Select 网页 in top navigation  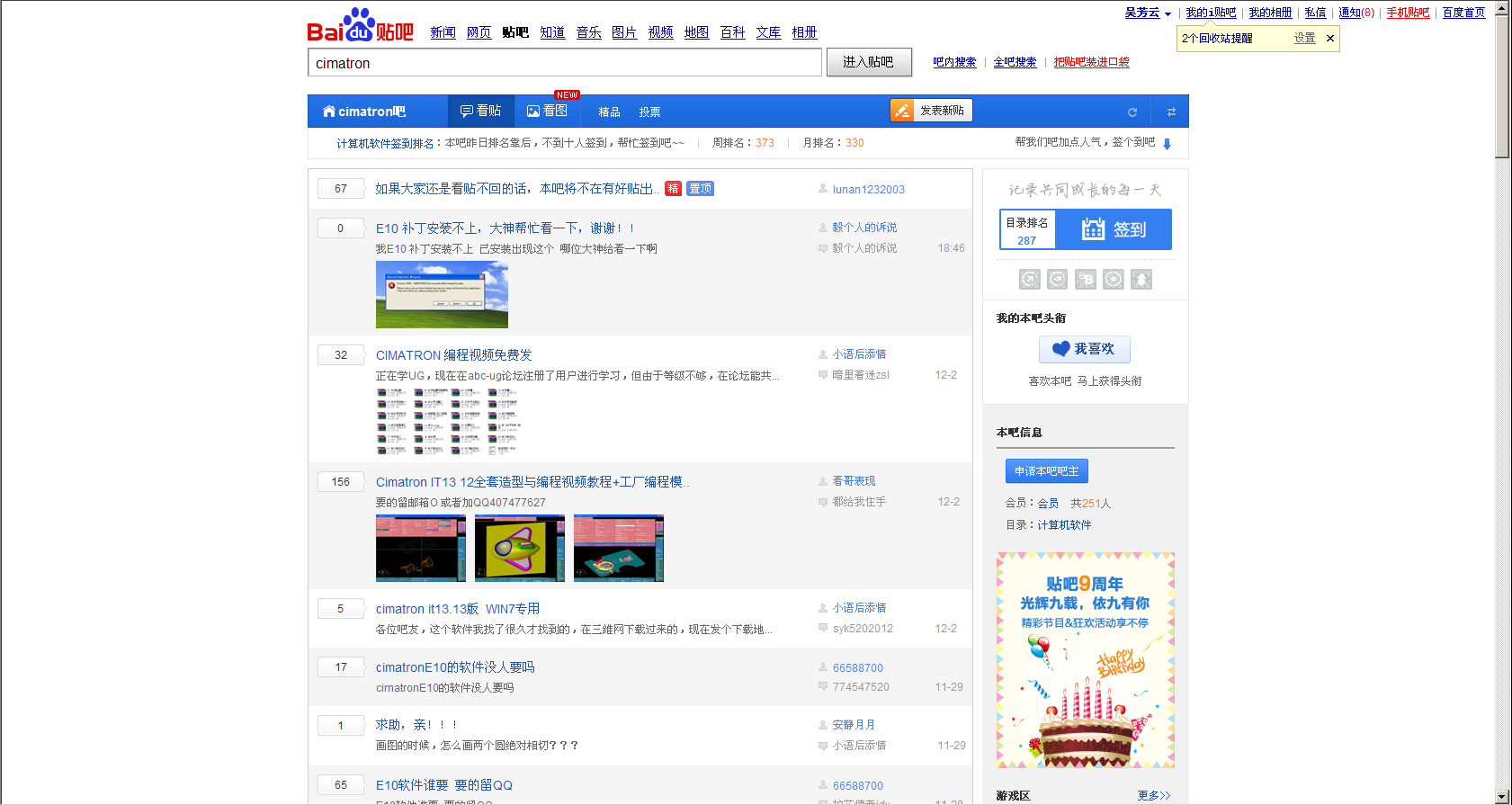479,32
